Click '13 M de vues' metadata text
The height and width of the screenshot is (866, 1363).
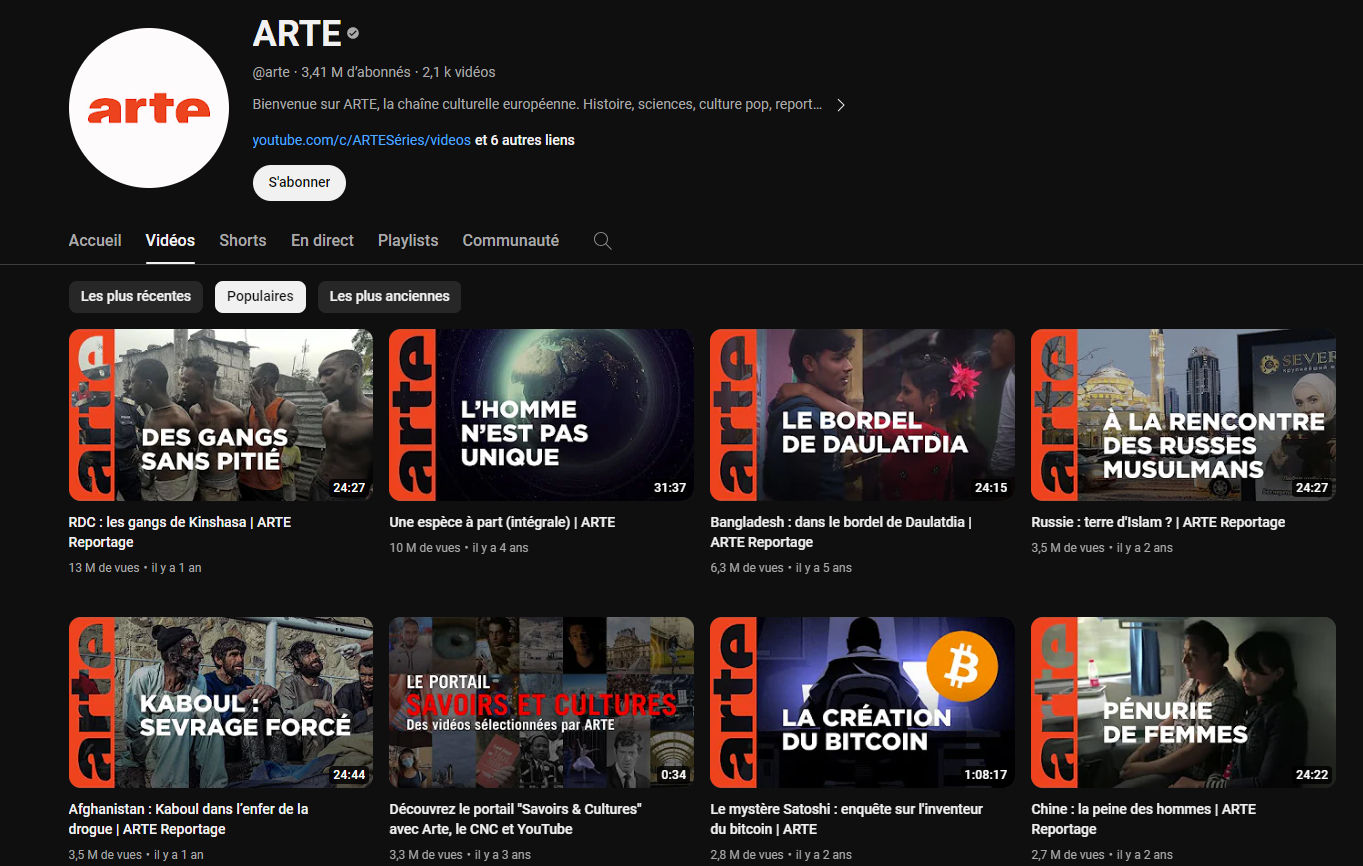(x=105, y=568)
